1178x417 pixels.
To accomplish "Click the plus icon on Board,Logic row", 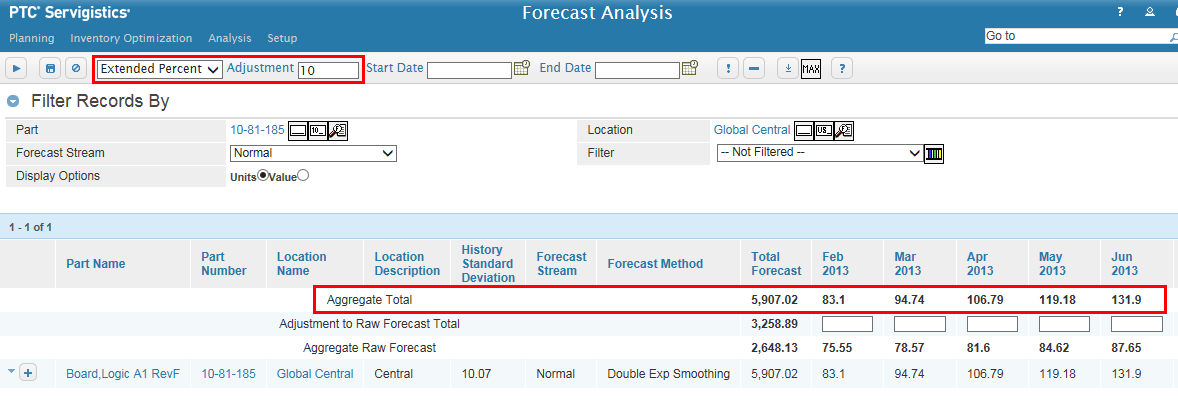I will click(28, 373).
